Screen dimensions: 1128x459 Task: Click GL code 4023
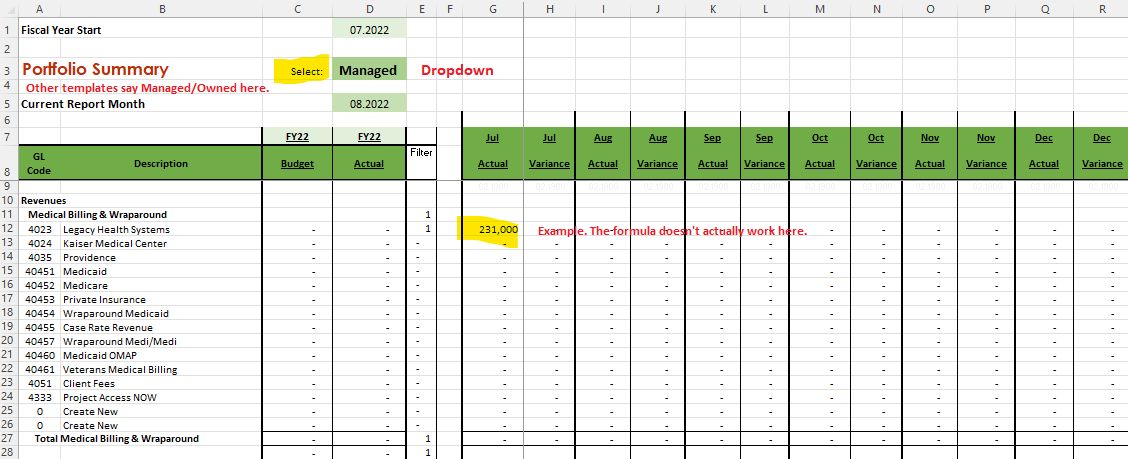point(39,230)
